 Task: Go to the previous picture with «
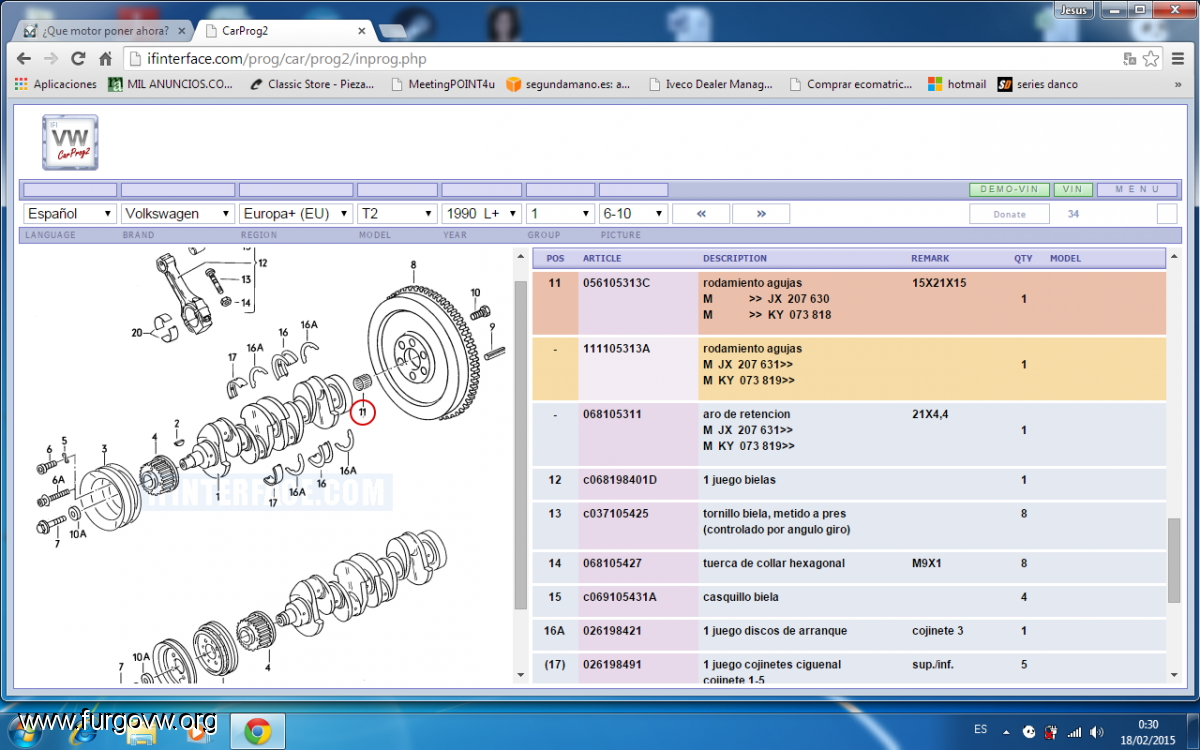pos(701,213)
